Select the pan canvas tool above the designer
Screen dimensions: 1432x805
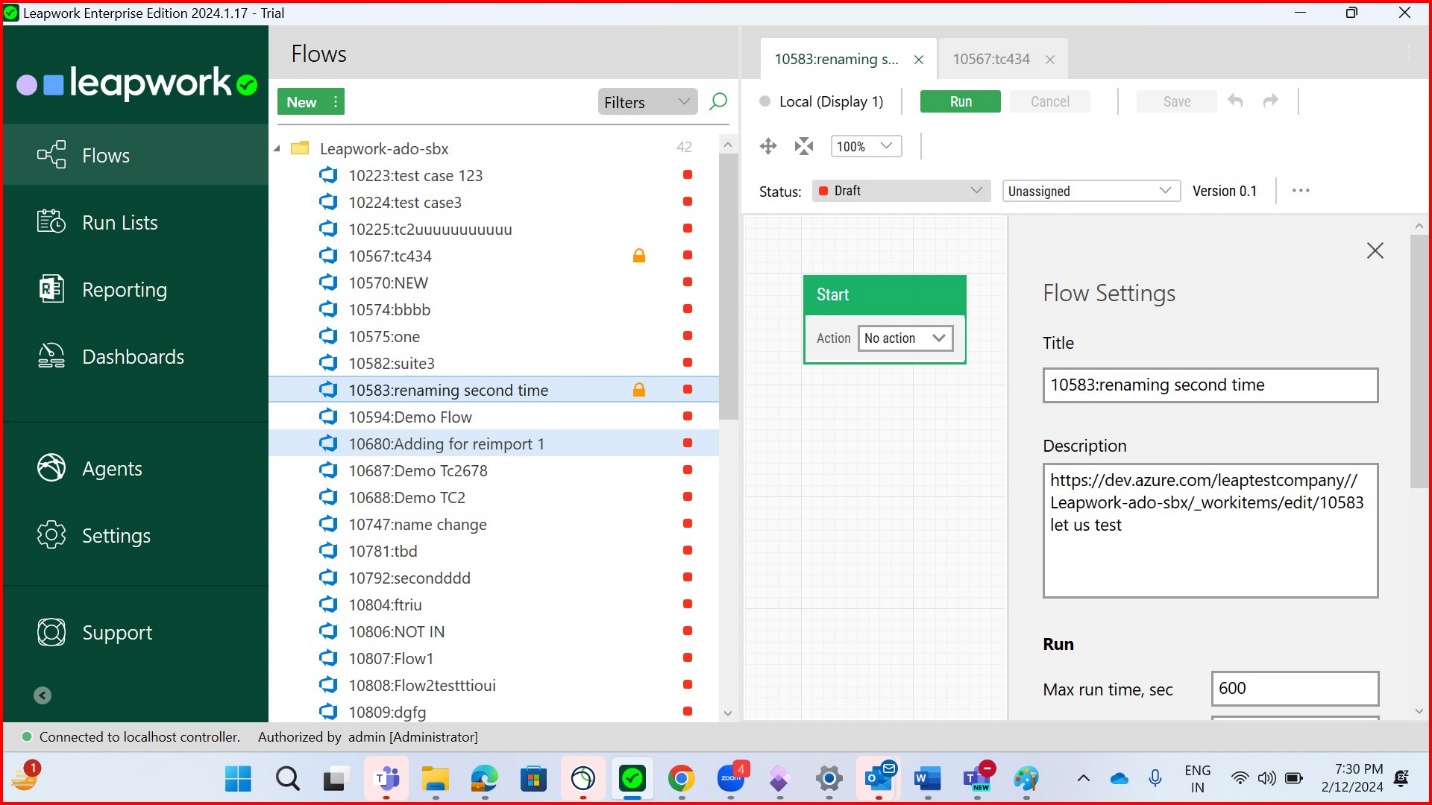[x=768, y=146]
